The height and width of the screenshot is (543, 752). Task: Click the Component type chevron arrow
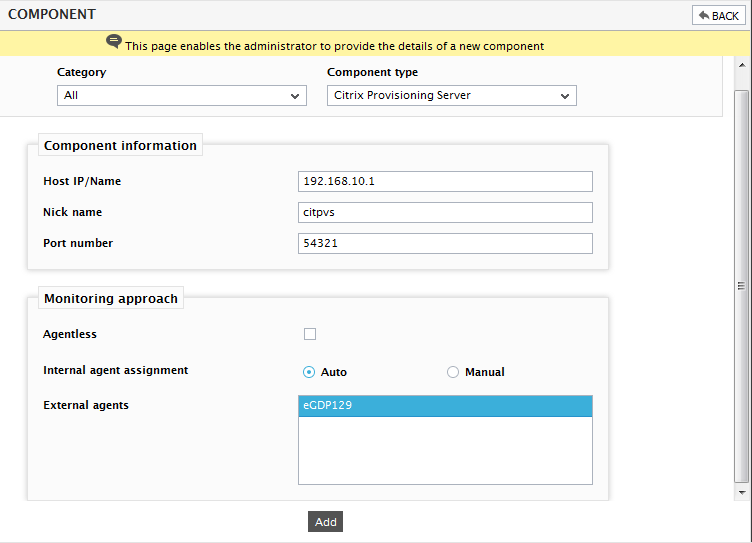point(565,96)
